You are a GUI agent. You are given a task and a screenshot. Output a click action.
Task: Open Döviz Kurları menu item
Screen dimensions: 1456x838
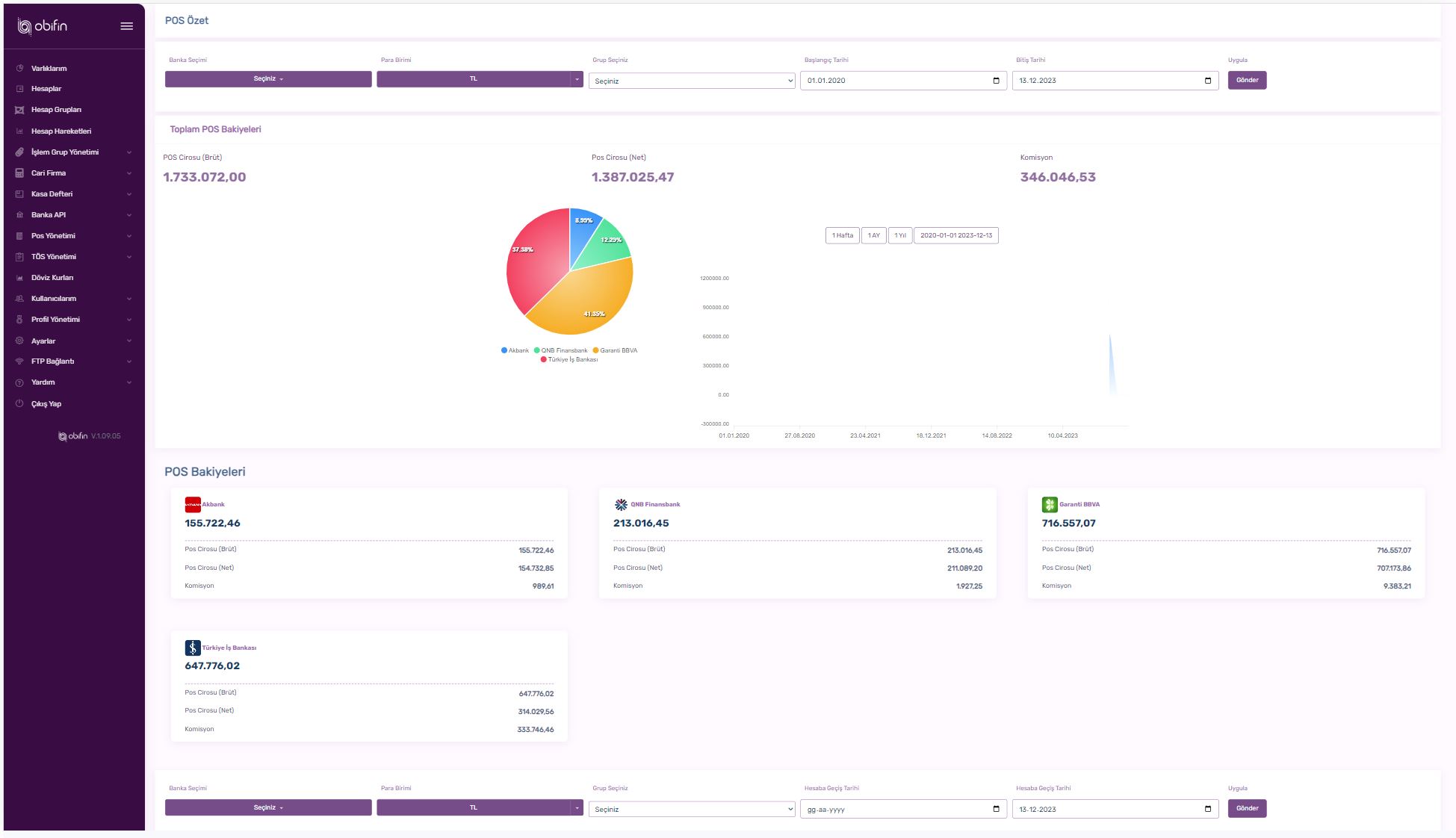pyautogui.click(x=52, y=278)
